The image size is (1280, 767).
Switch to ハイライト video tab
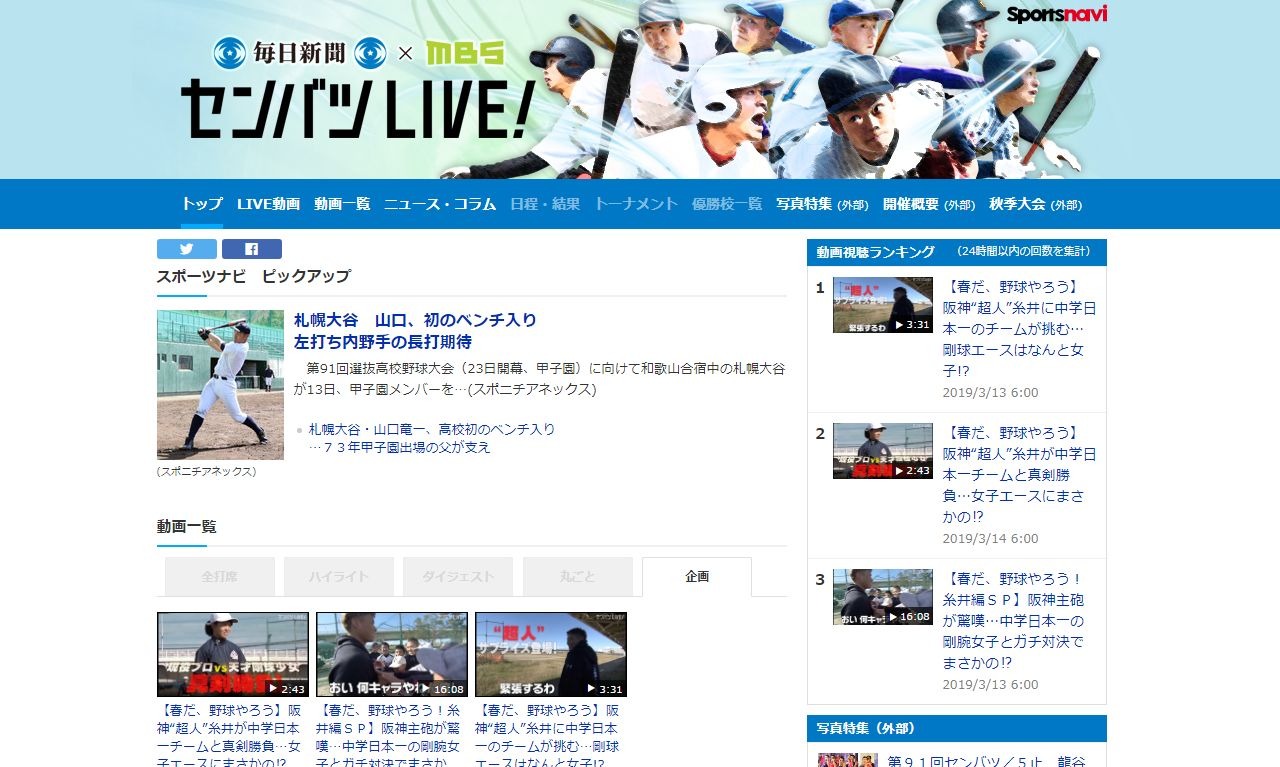[339, 577]
